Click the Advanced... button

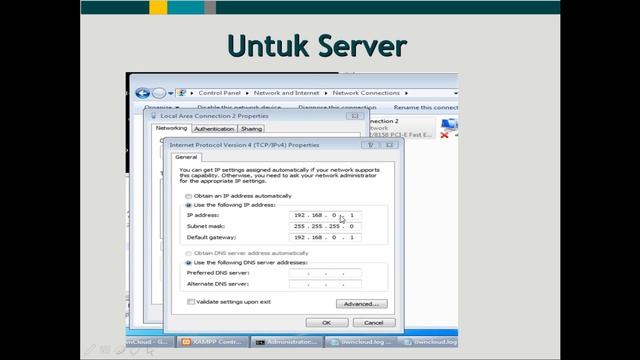362,304
